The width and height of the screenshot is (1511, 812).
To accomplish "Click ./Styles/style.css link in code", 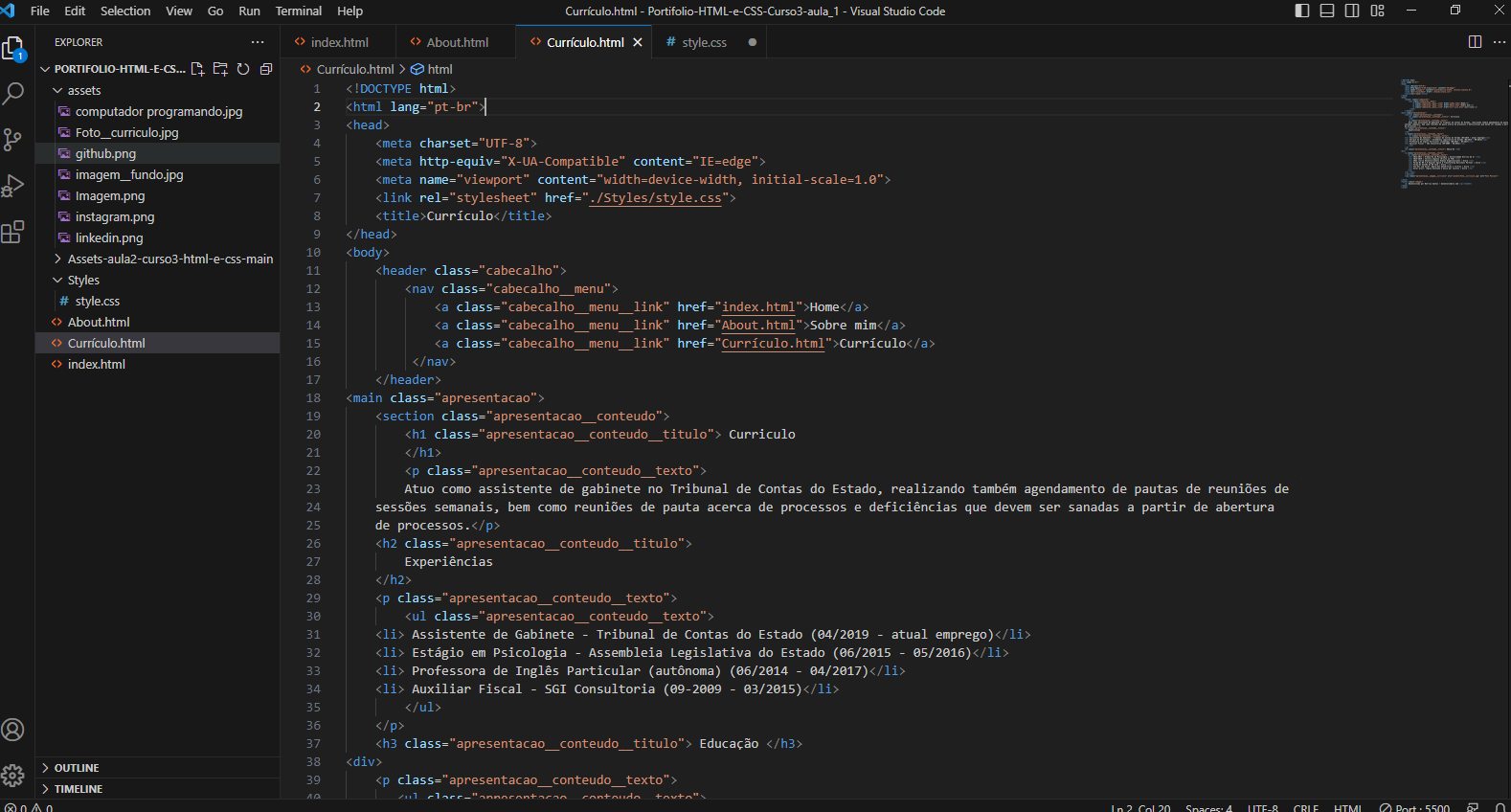I will click(x=656, y=198).
